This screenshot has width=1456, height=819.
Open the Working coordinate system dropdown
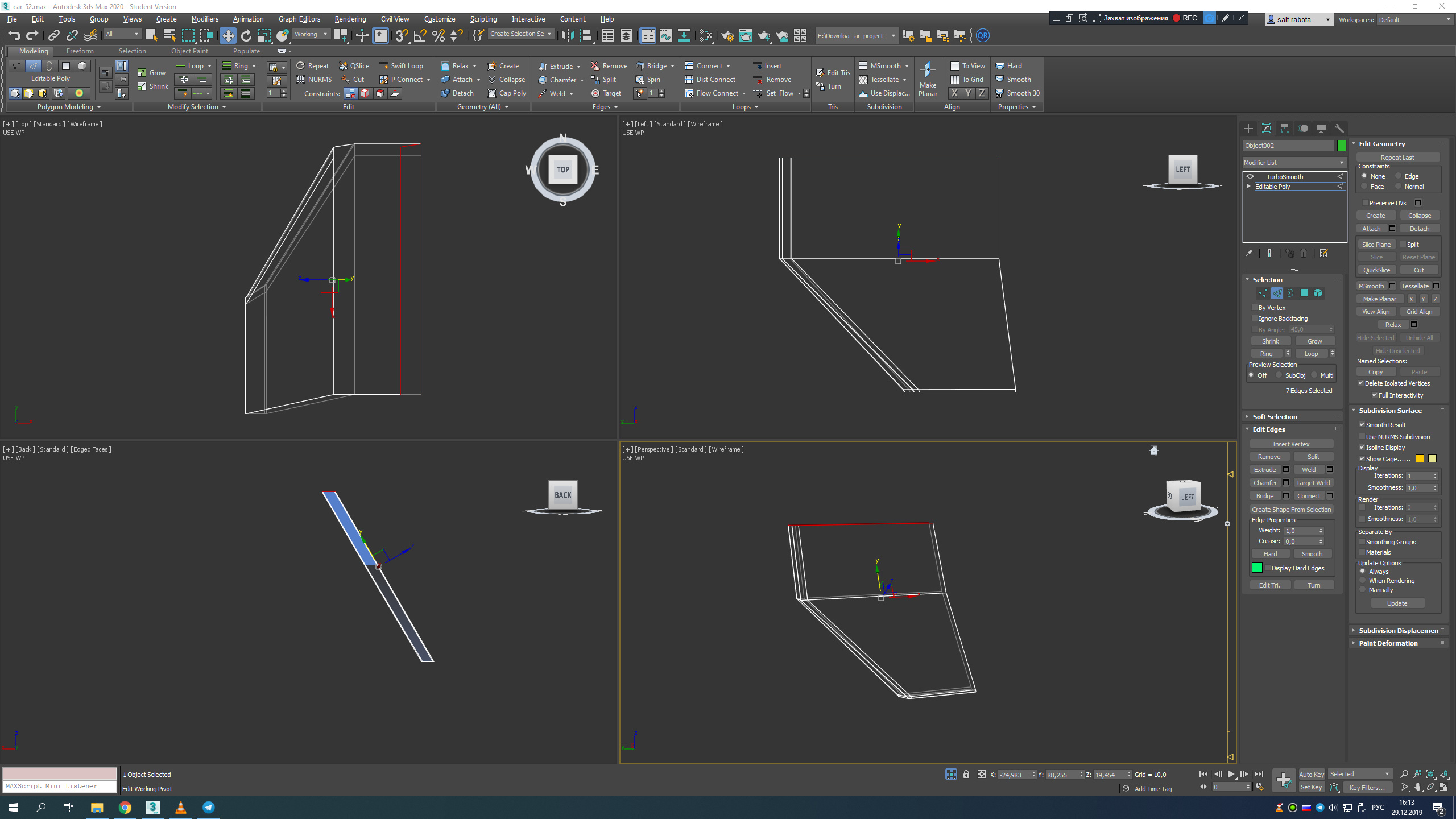pyautogui.click(x=311, y=34)
